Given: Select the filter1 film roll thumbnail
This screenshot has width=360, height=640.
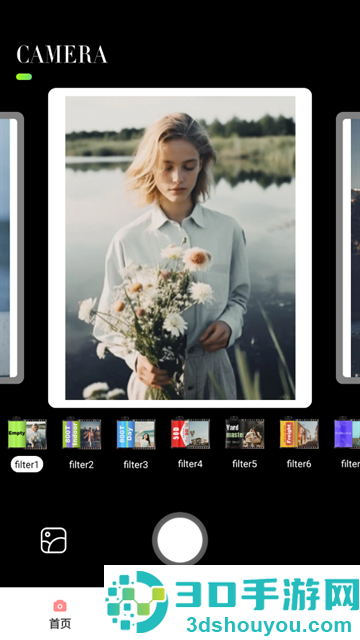Looking at the screenshot, I should pyautogui.click(x=27, y=433).
